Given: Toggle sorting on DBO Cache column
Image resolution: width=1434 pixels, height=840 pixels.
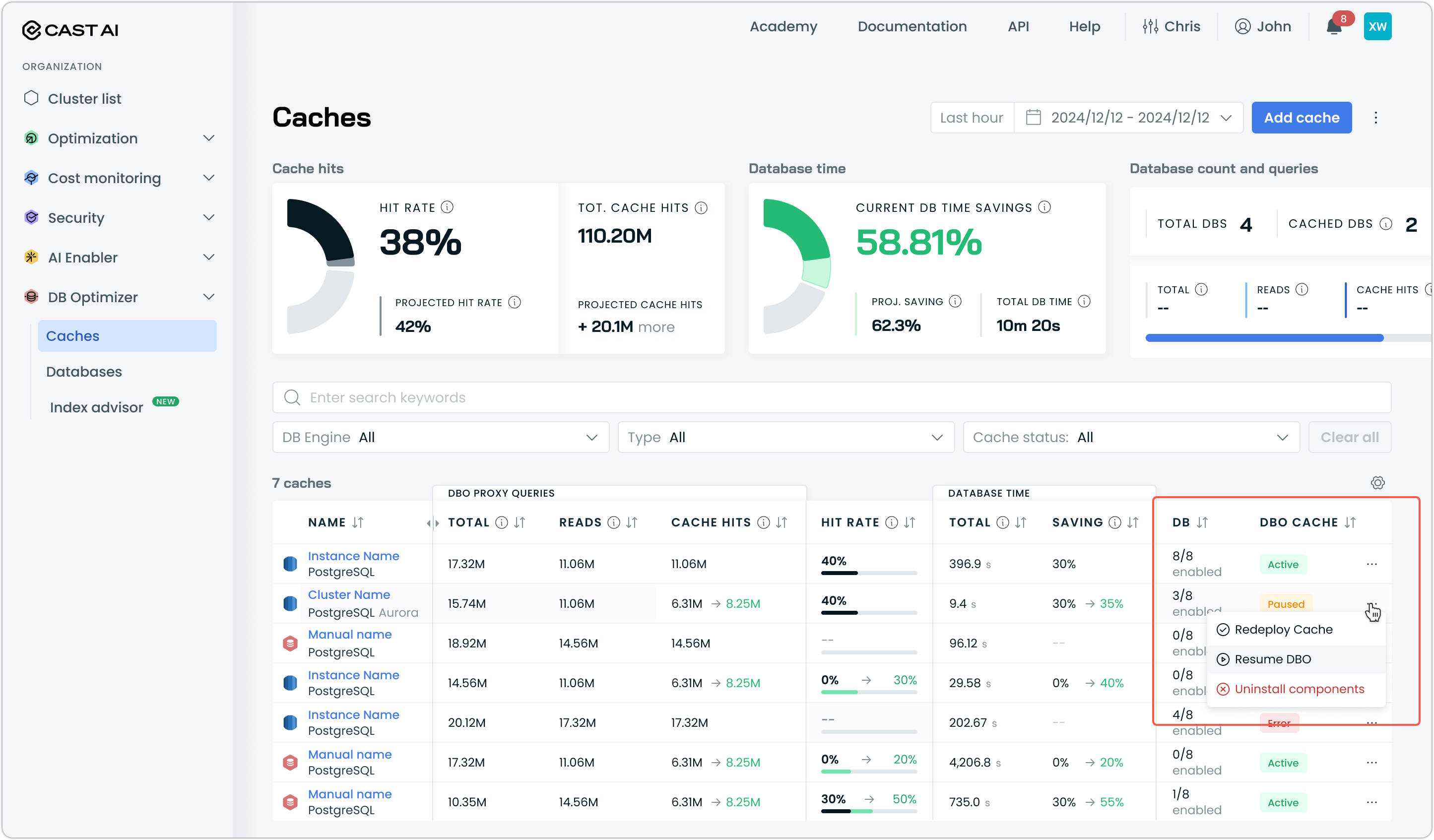Looking at the screenshot, I should tap(1350, 522).
